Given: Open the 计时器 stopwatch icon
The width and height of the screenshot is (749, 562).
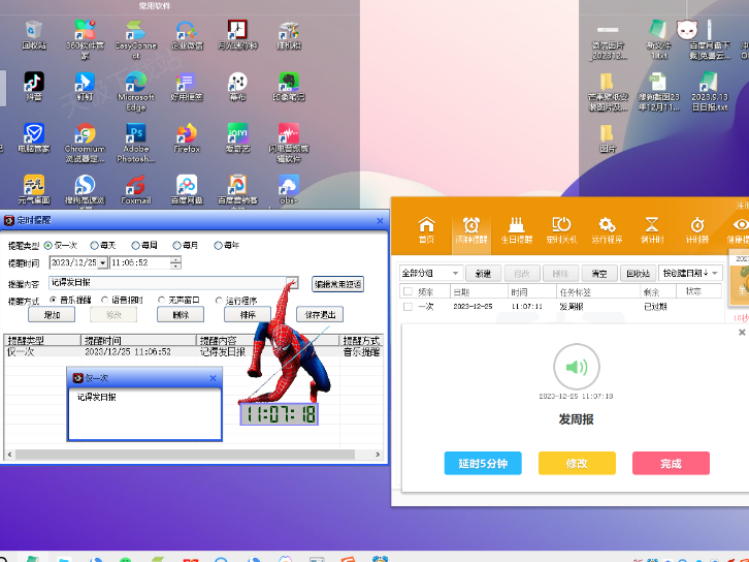Looking at the screenshot, I should point(697,229).
